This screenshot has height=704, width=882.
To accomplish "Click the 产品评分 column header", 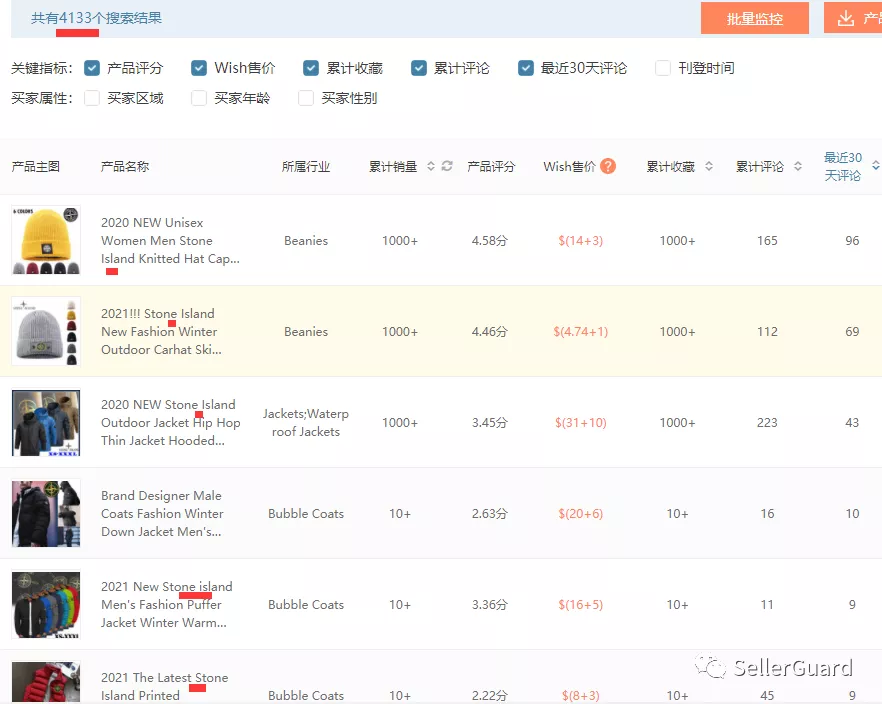I will click(x=491, y=166).
